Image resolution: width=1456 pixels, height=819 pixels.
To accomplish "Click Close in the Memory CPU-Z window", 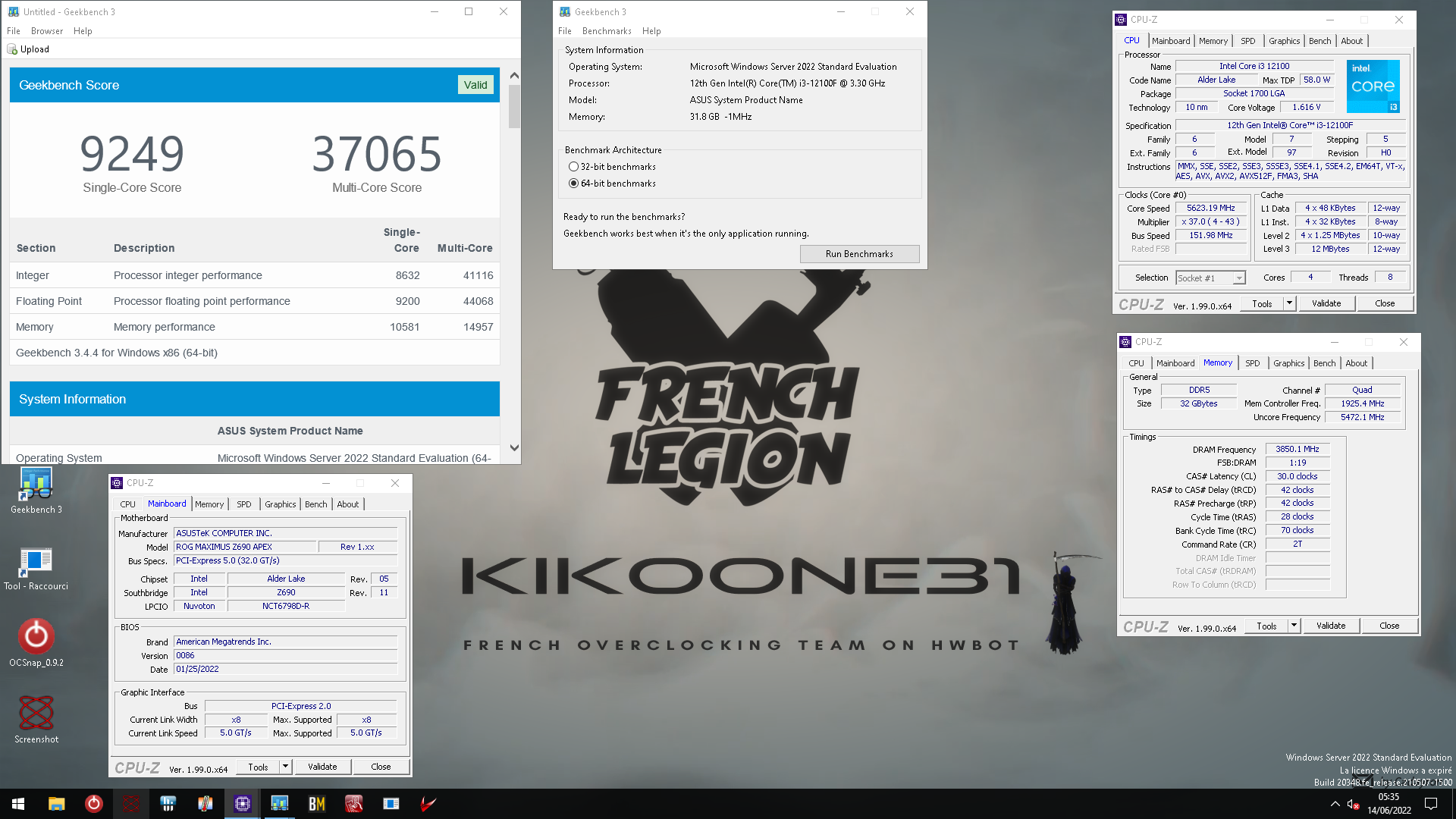I will pyautogui.click(x=1389, y=626).
